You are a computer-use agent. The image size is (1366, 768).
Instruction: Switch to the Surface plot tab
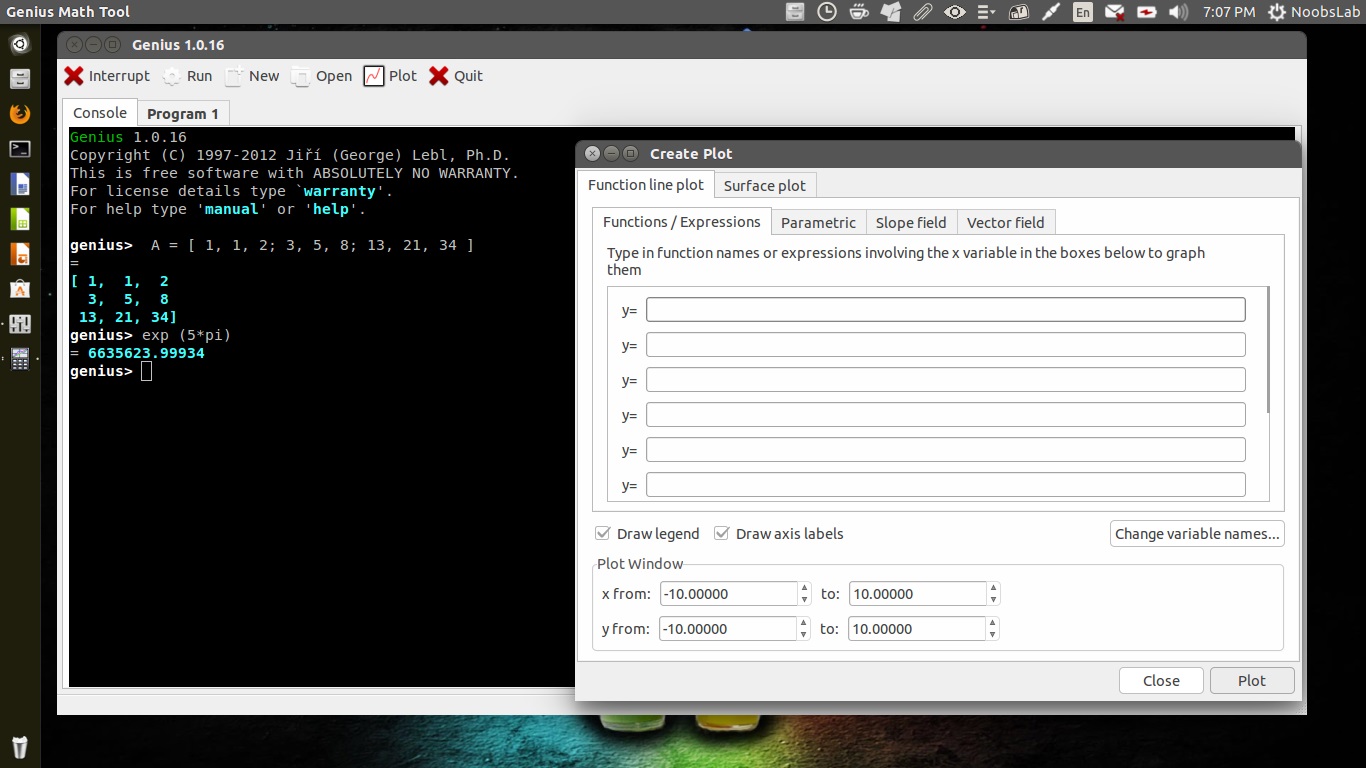764,186
